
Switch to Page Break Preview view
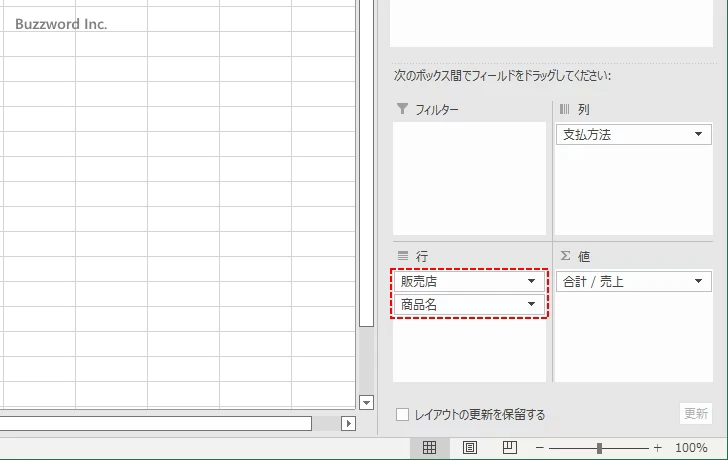[x=510, y=447]
